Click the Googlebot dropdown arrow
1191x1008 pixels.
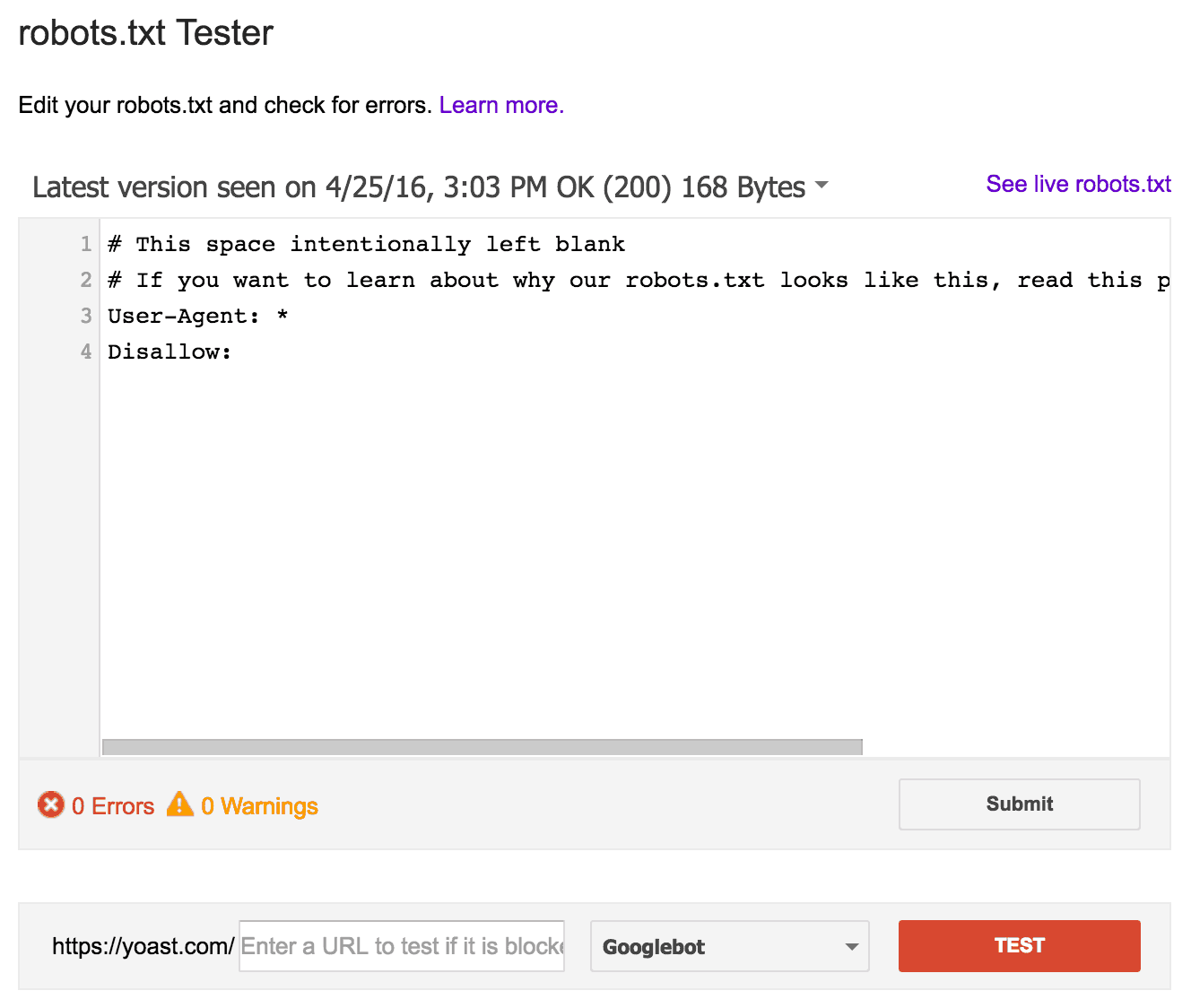click(x=851, y=947)
